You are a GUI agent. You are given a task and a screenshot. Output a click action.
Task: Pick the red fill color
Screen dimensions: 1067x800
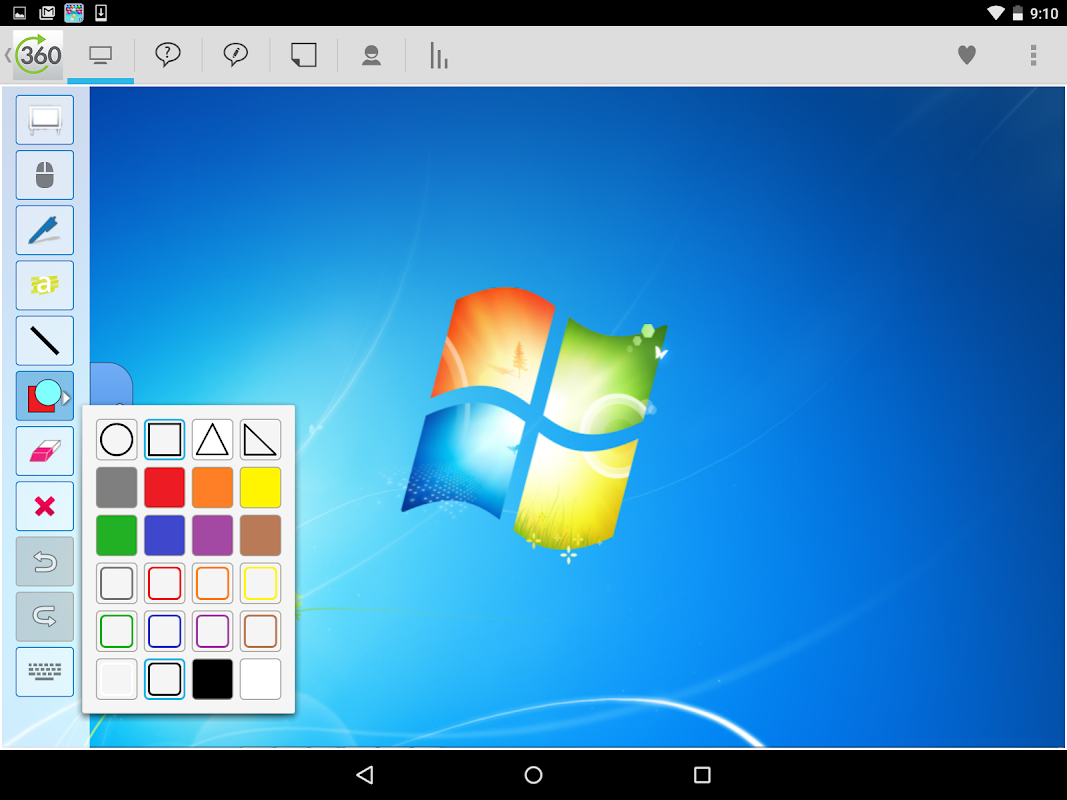click(165, 487)
